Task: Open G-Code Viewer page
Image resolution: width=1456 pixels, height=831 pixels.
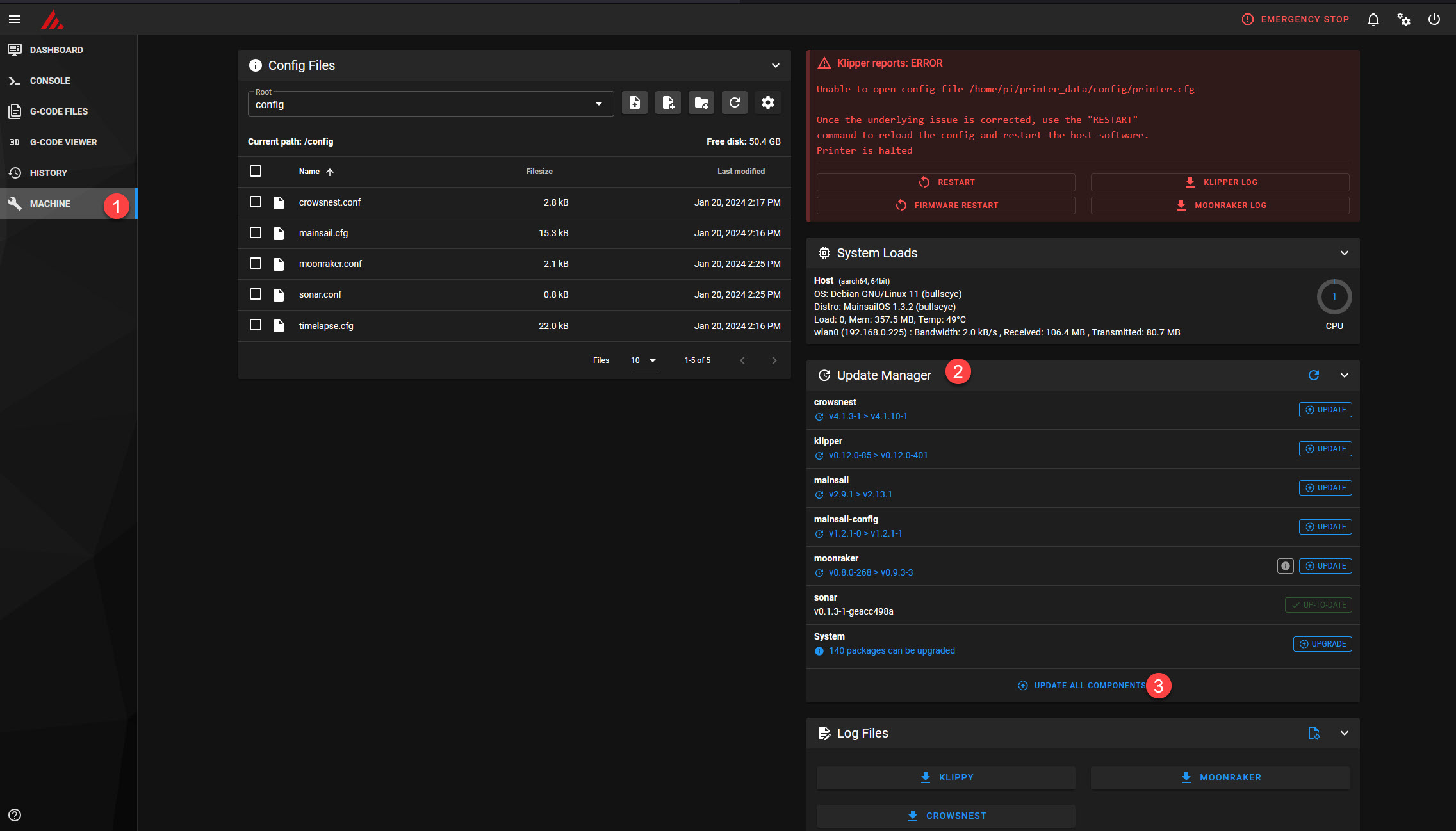Action: click(69, 142)
